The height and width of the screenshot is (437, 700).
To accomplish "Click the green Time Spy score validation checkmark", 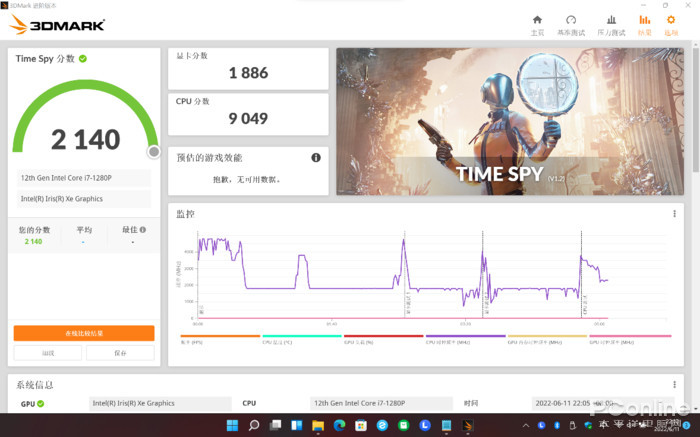I will [x=83, y=58].
